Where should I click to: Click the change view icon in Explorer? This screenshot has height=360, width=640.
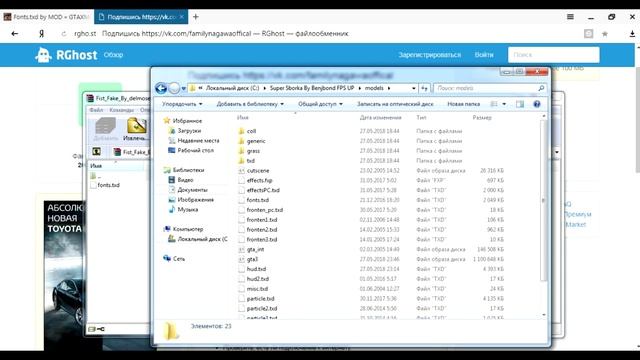pos(494,104)
